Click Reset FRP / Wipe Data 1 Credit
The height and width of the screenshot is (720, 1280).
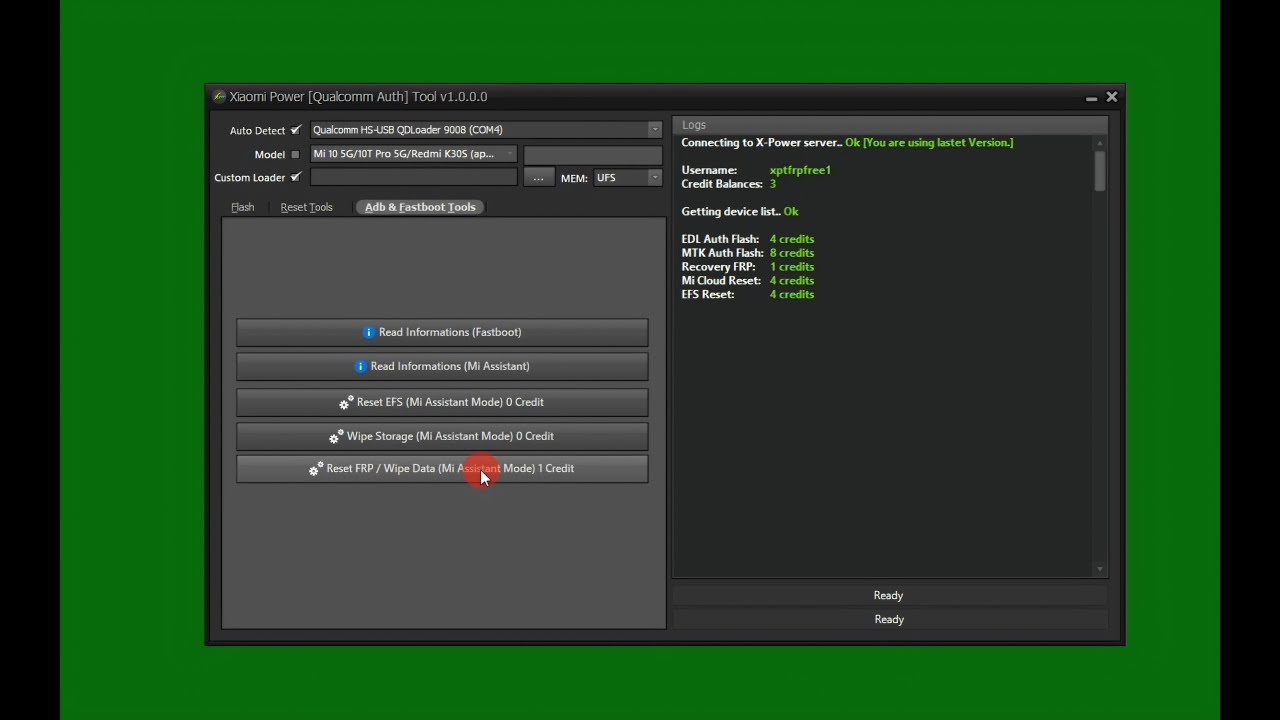coord(442,468)
